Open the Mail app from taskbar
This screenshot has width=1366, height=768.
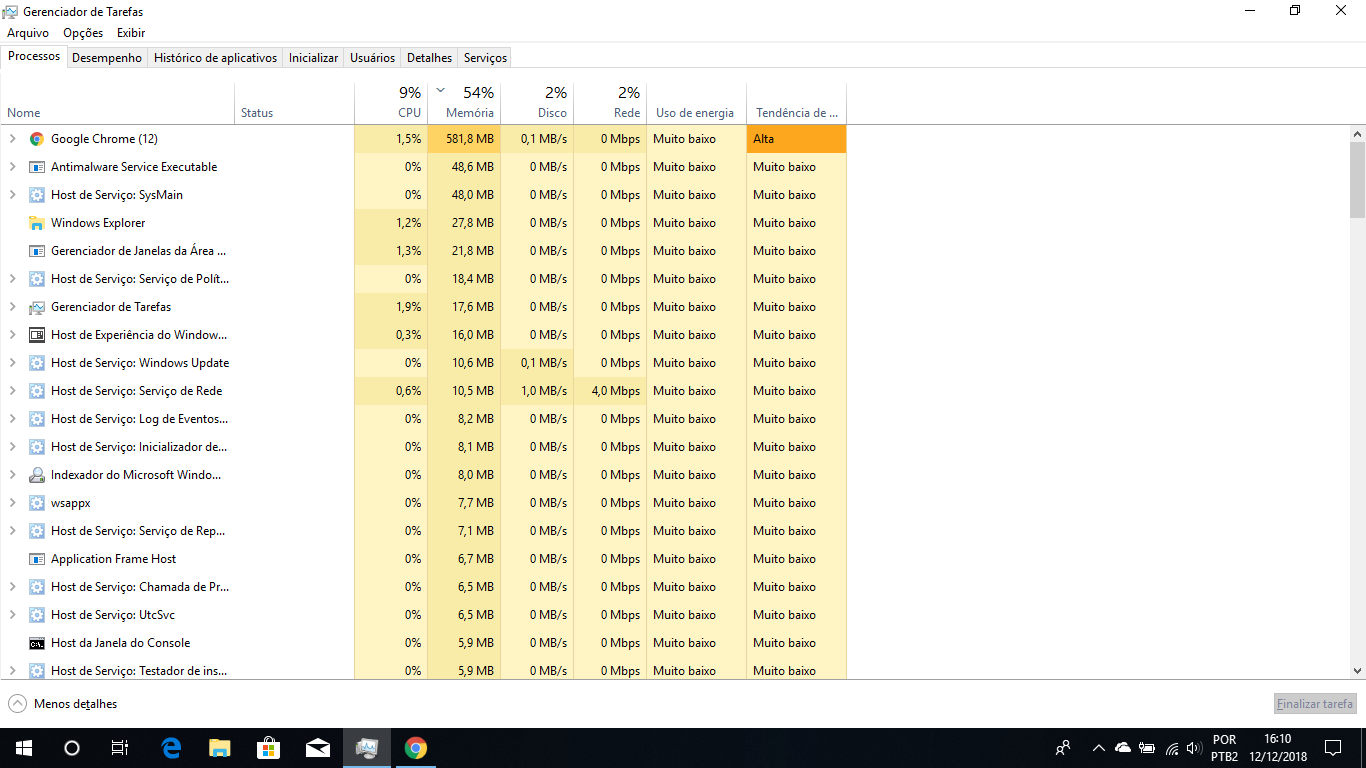pyautogui.click(x=318, y=748)
